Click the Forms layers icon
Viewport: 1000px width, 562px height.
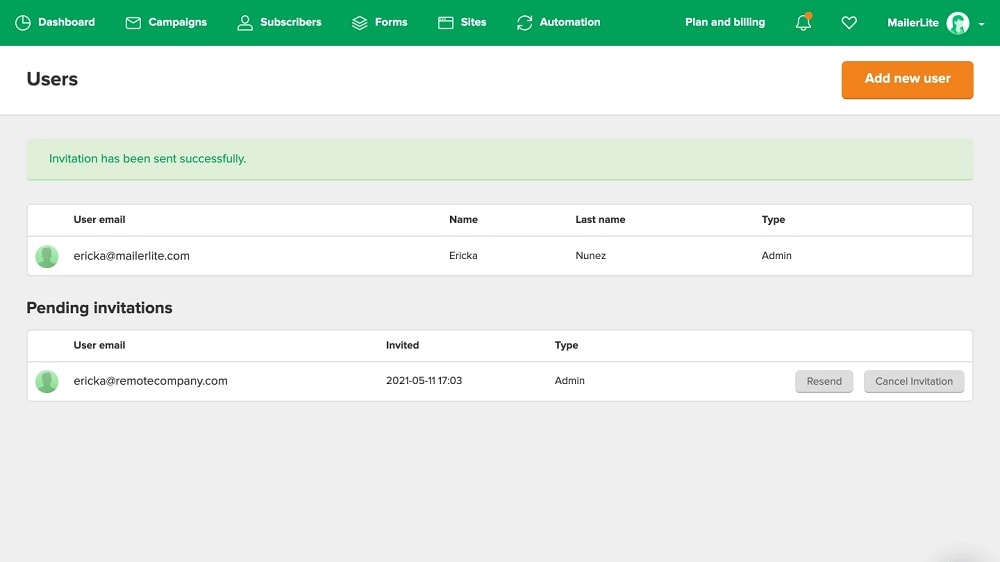(x=360, y=23)
